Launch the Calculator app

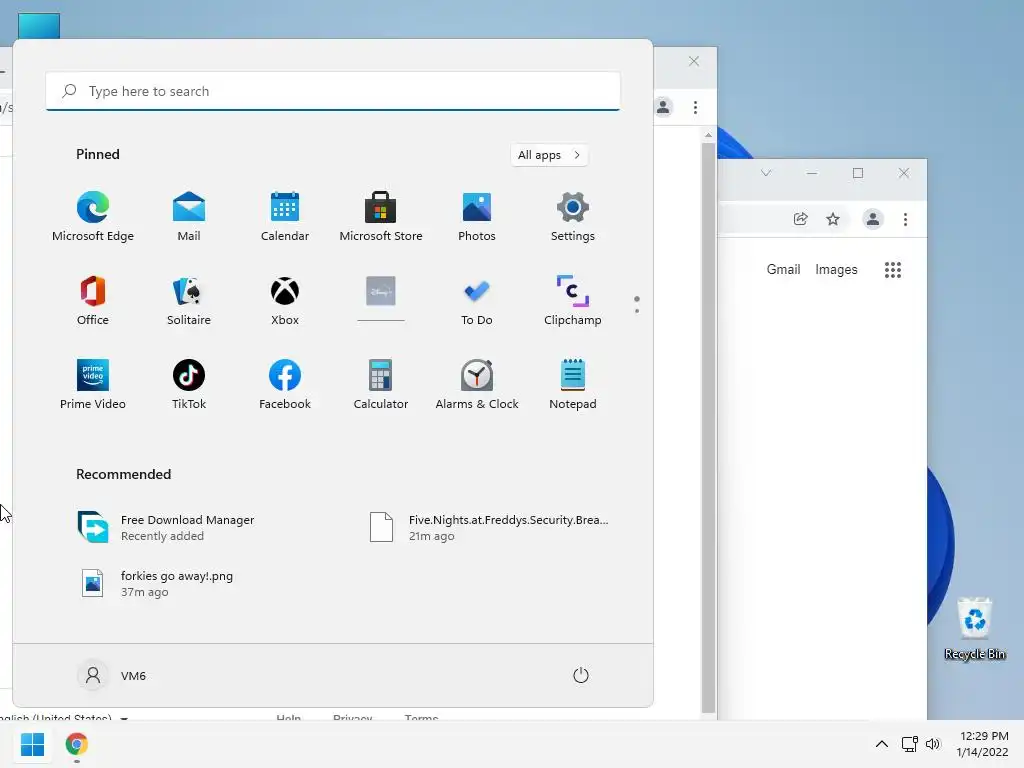381,384
